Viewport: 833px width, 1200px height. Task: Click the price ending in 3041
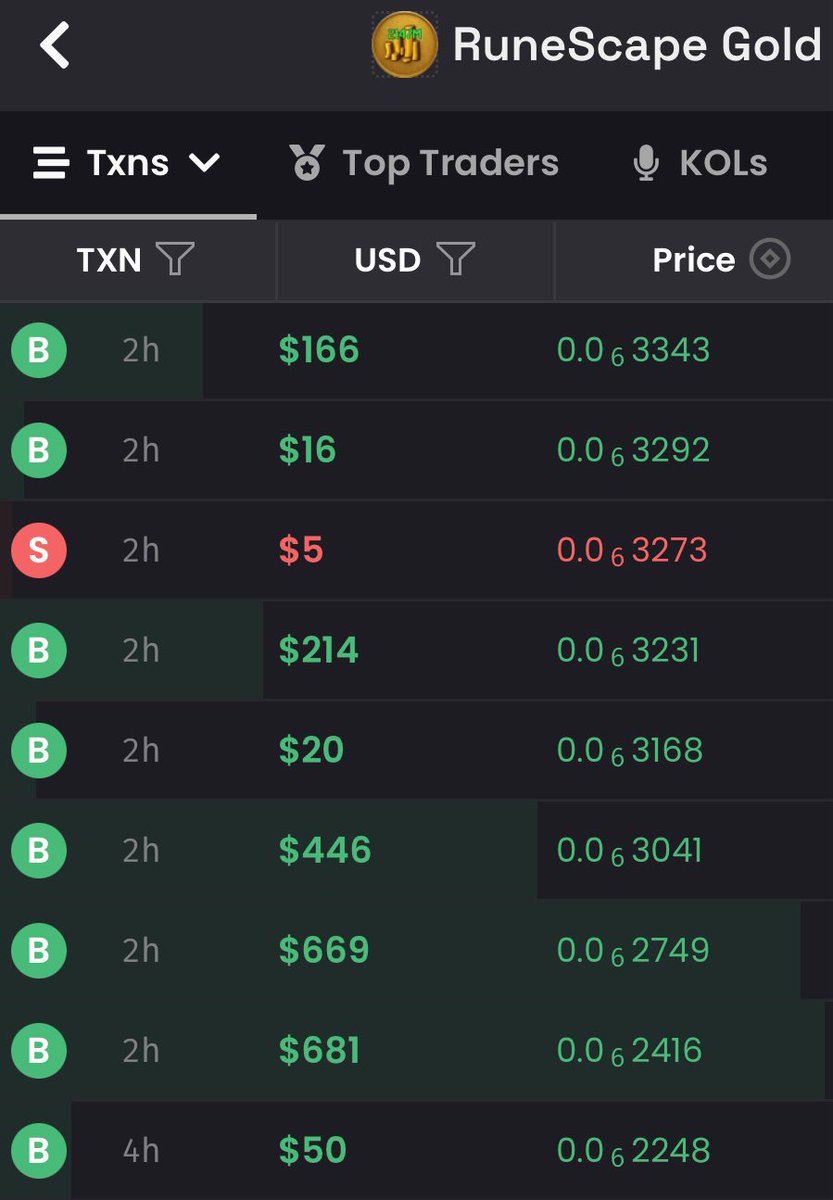(x=630, y=850)
